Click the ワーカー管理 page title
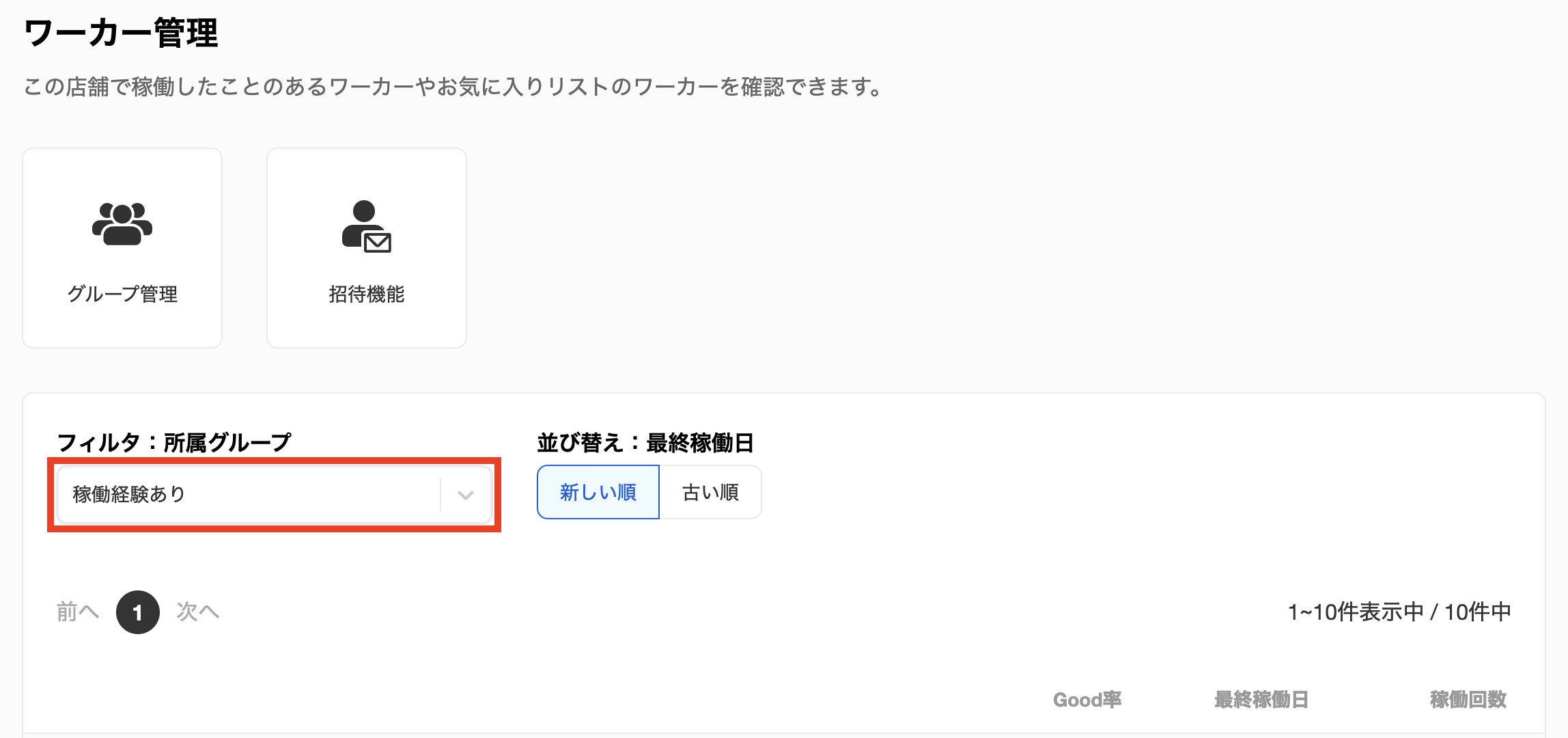 point(121,33)
